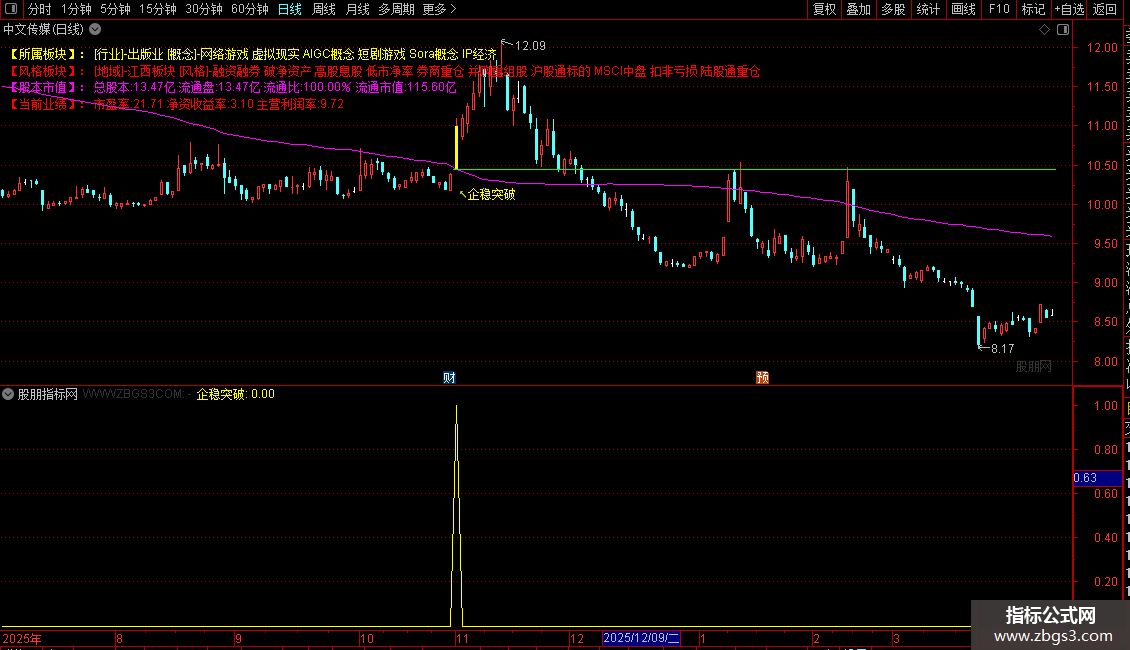
Task: Switch to the 分时 tab
Action: 40,9
